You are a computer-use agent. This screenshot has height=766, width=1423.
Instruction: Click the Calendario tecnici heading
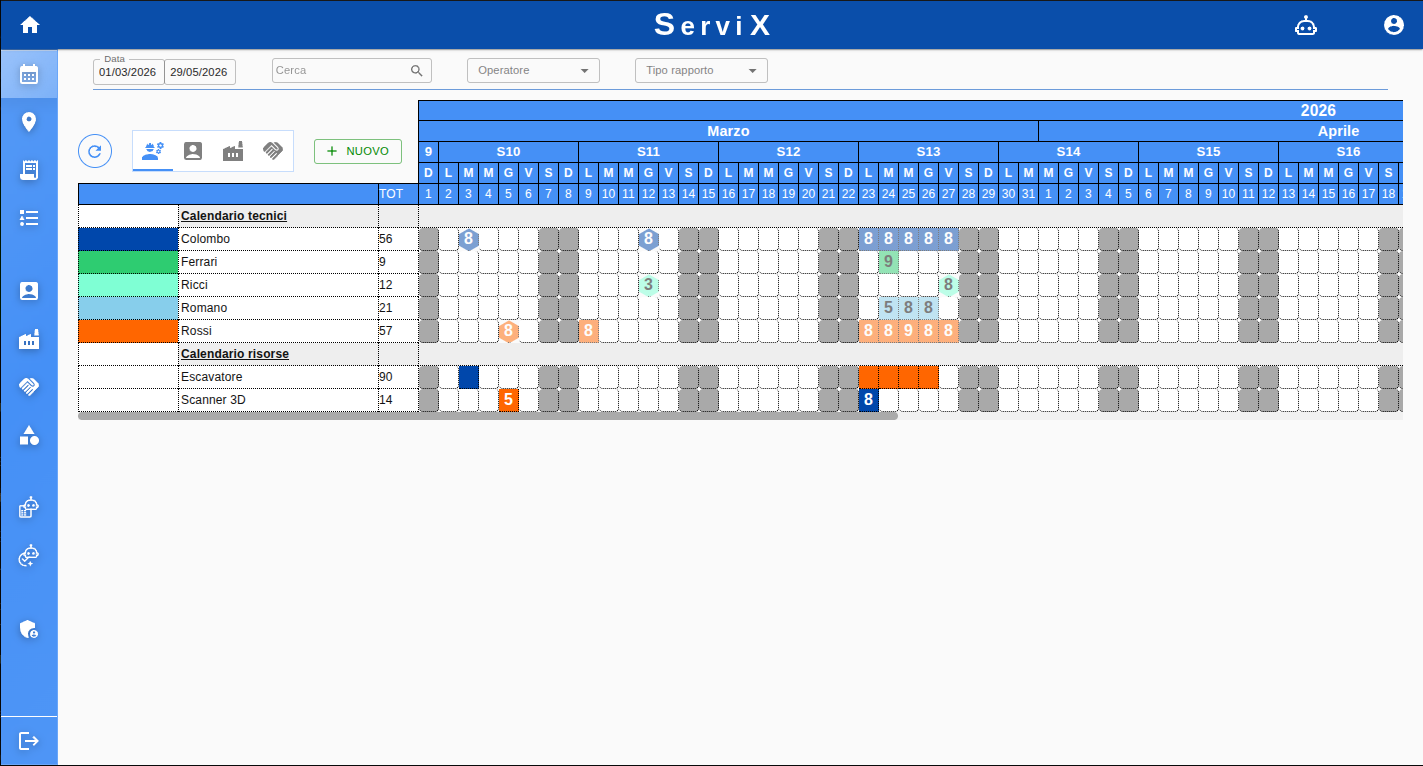234,216
